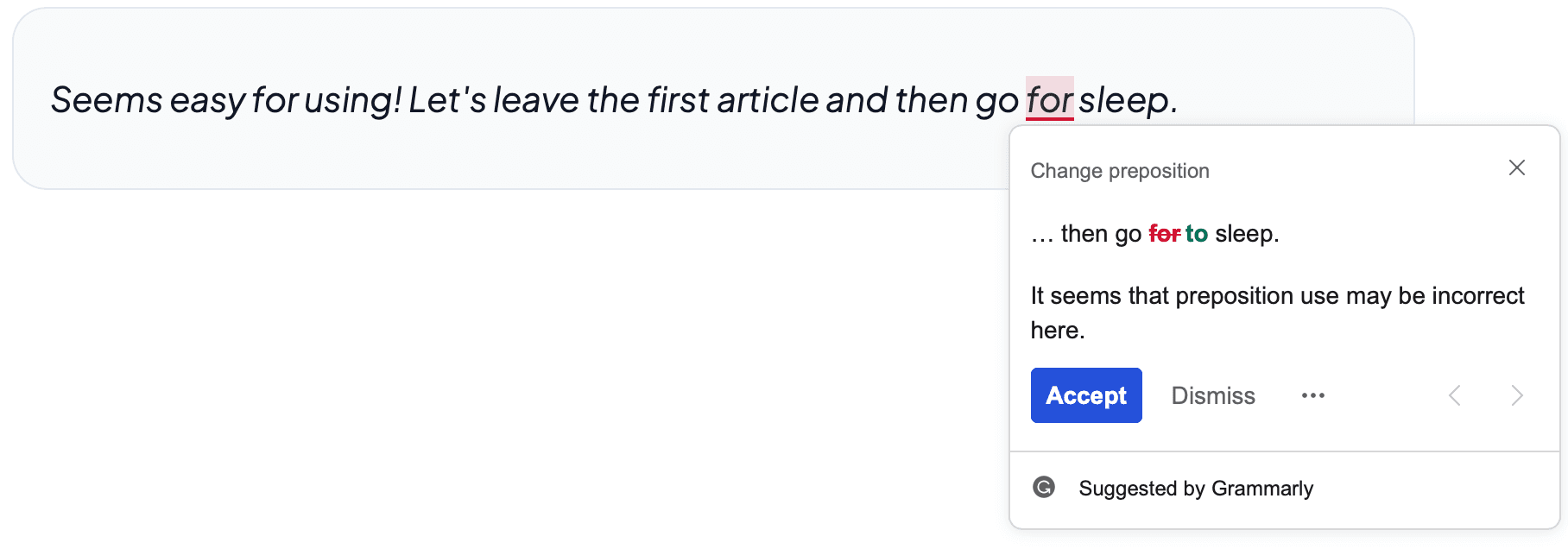1568x549 pixels.
Task: Dismiss the Grammarly suggestion
Action: pyautogui.click(x=1212, y=395)
